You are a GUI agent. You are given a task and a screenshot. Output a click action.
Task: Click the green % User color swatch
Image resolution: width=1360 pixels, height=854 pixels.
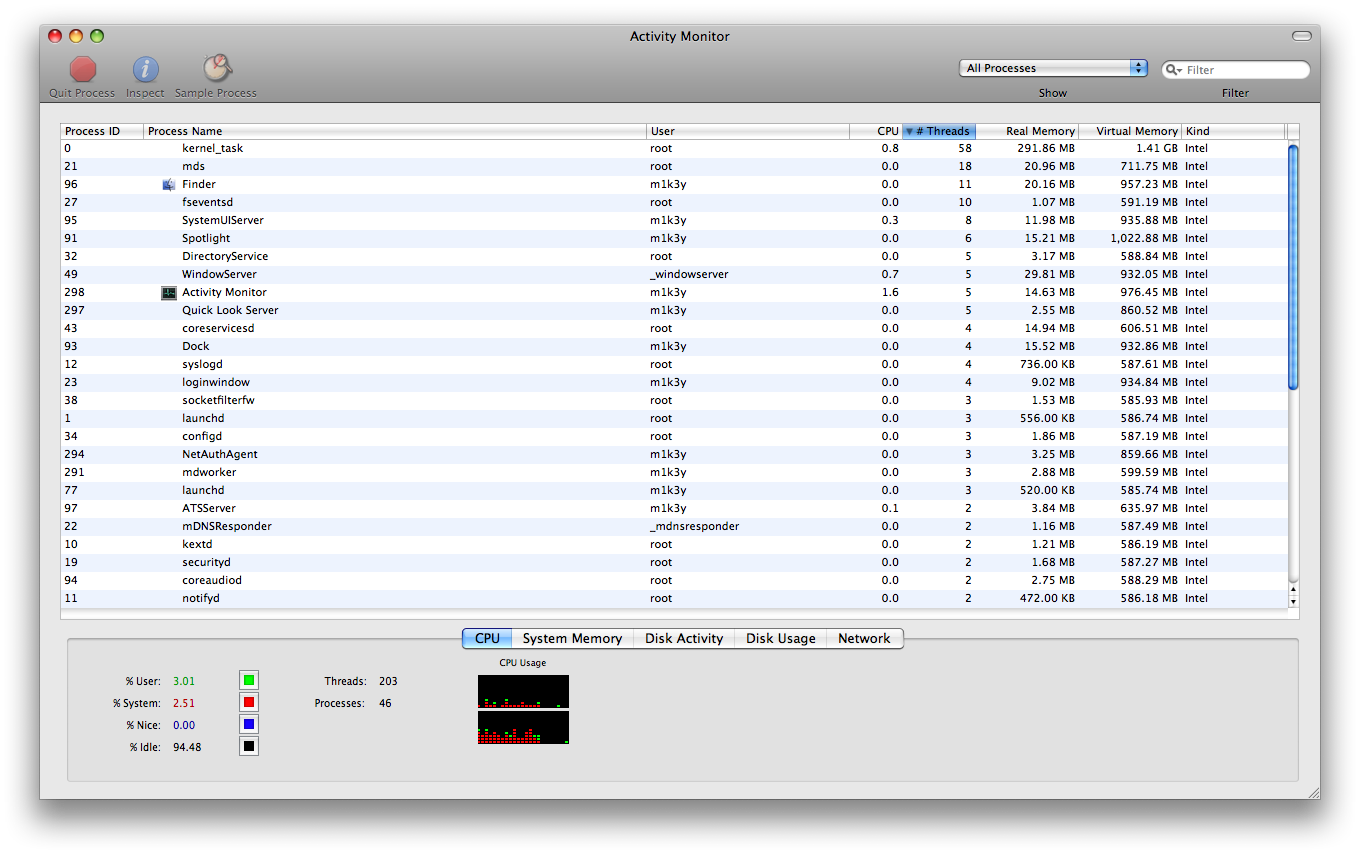[249, 681]
